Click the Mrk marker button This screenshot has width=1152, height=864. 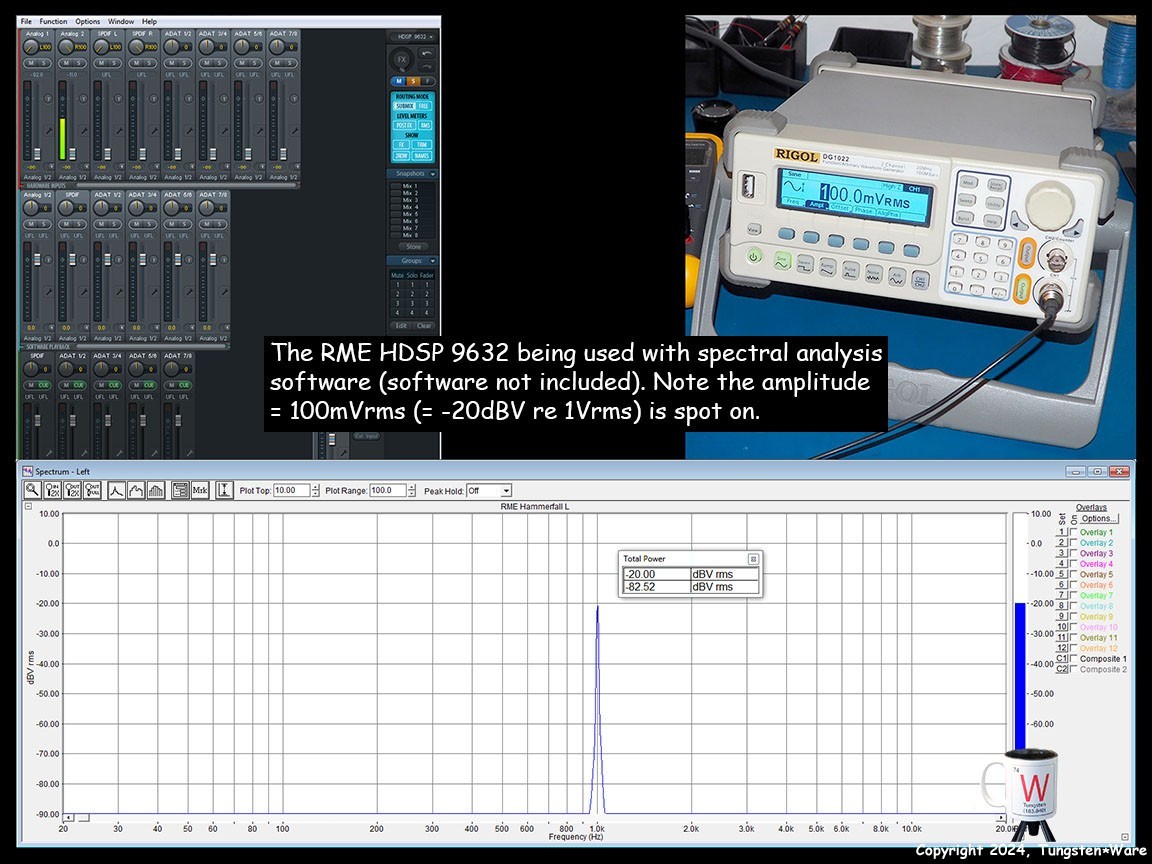tap(200, 490)
